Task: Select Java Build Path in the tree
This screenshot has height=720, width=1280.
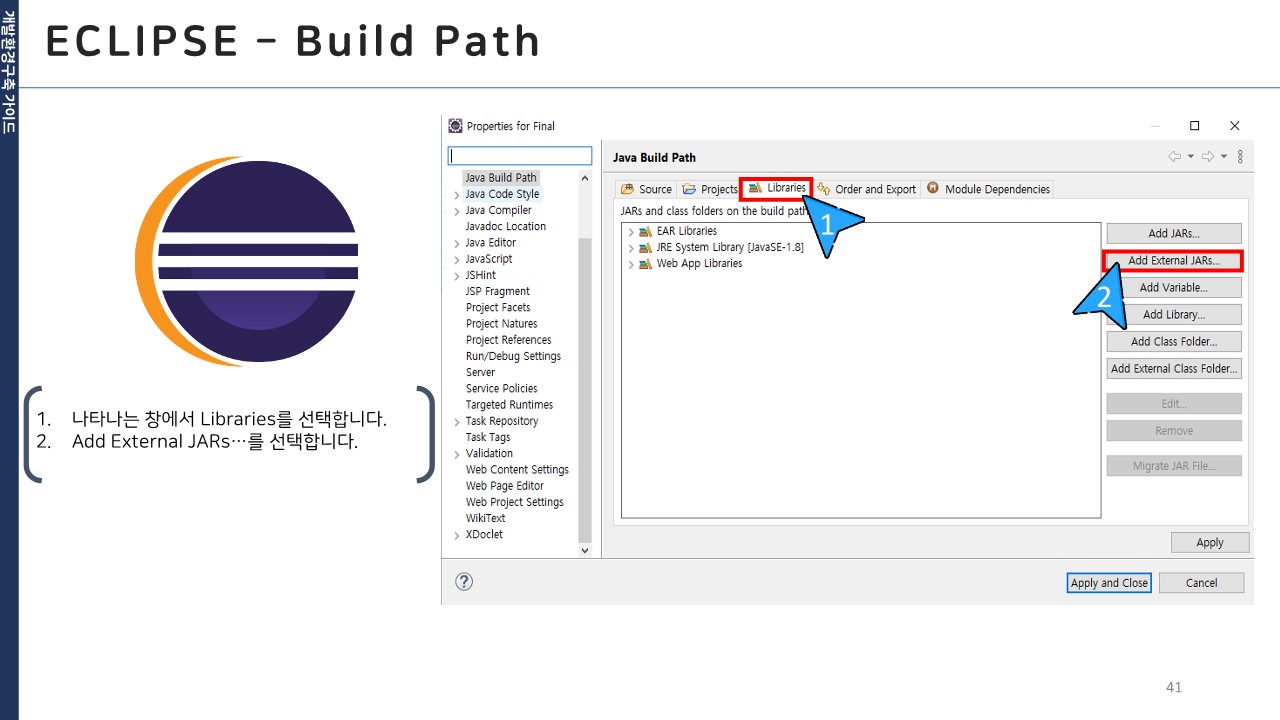Action: 501,178
